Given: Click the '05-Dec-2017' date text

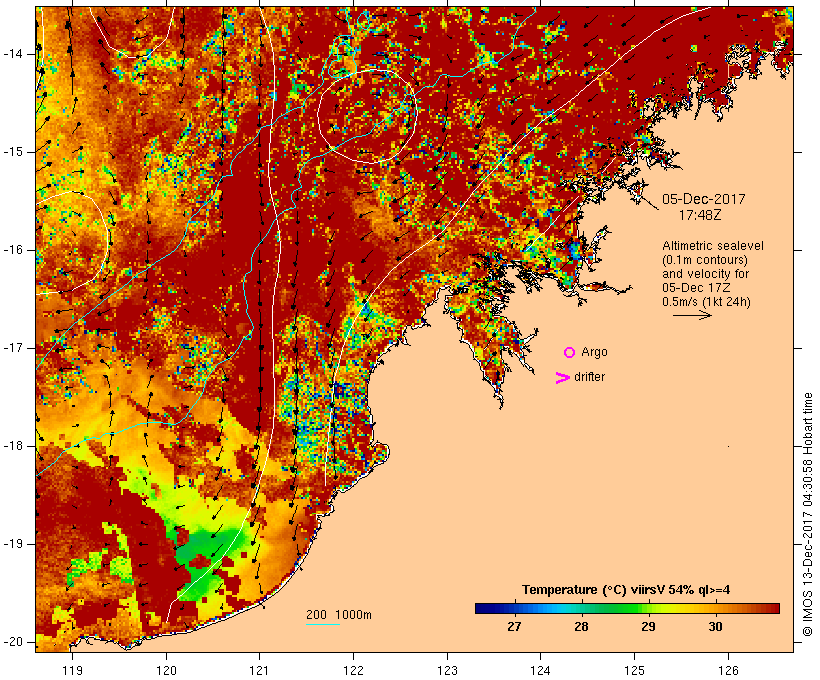Looking at the screenshot, I should (x=703, y=199).
